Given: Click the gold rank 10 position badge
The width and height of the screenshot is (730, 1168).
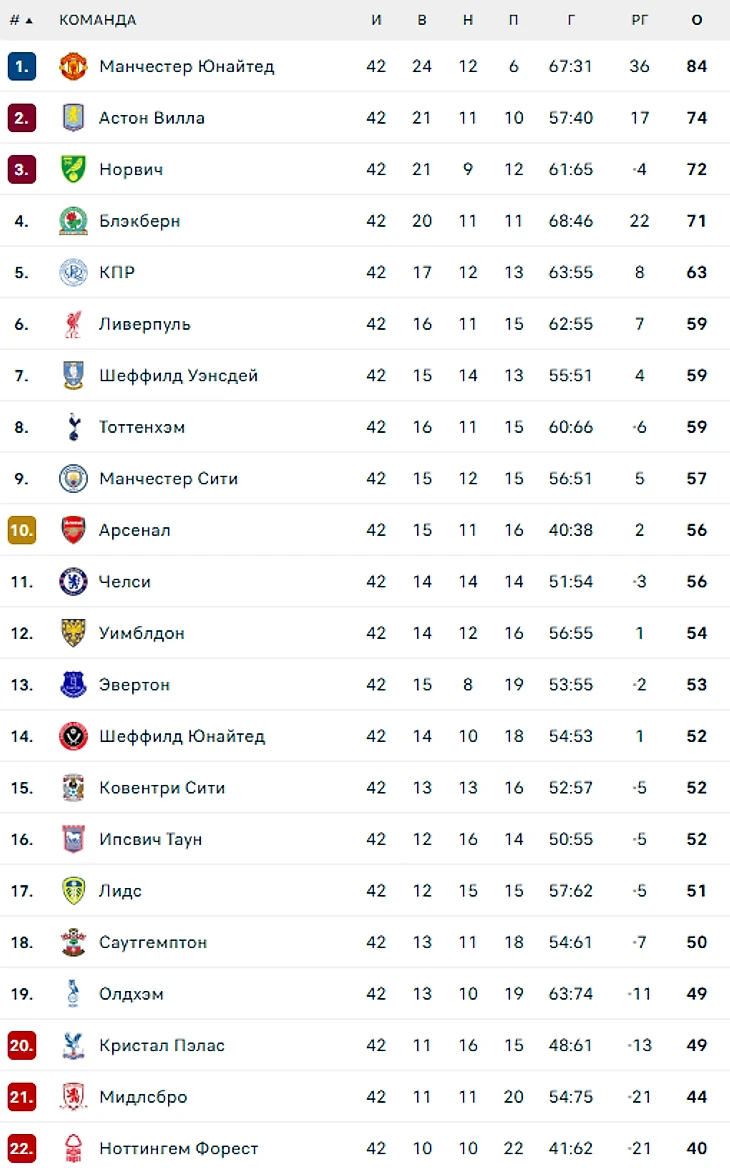Looking at the screenshot, I should [21, 530].
